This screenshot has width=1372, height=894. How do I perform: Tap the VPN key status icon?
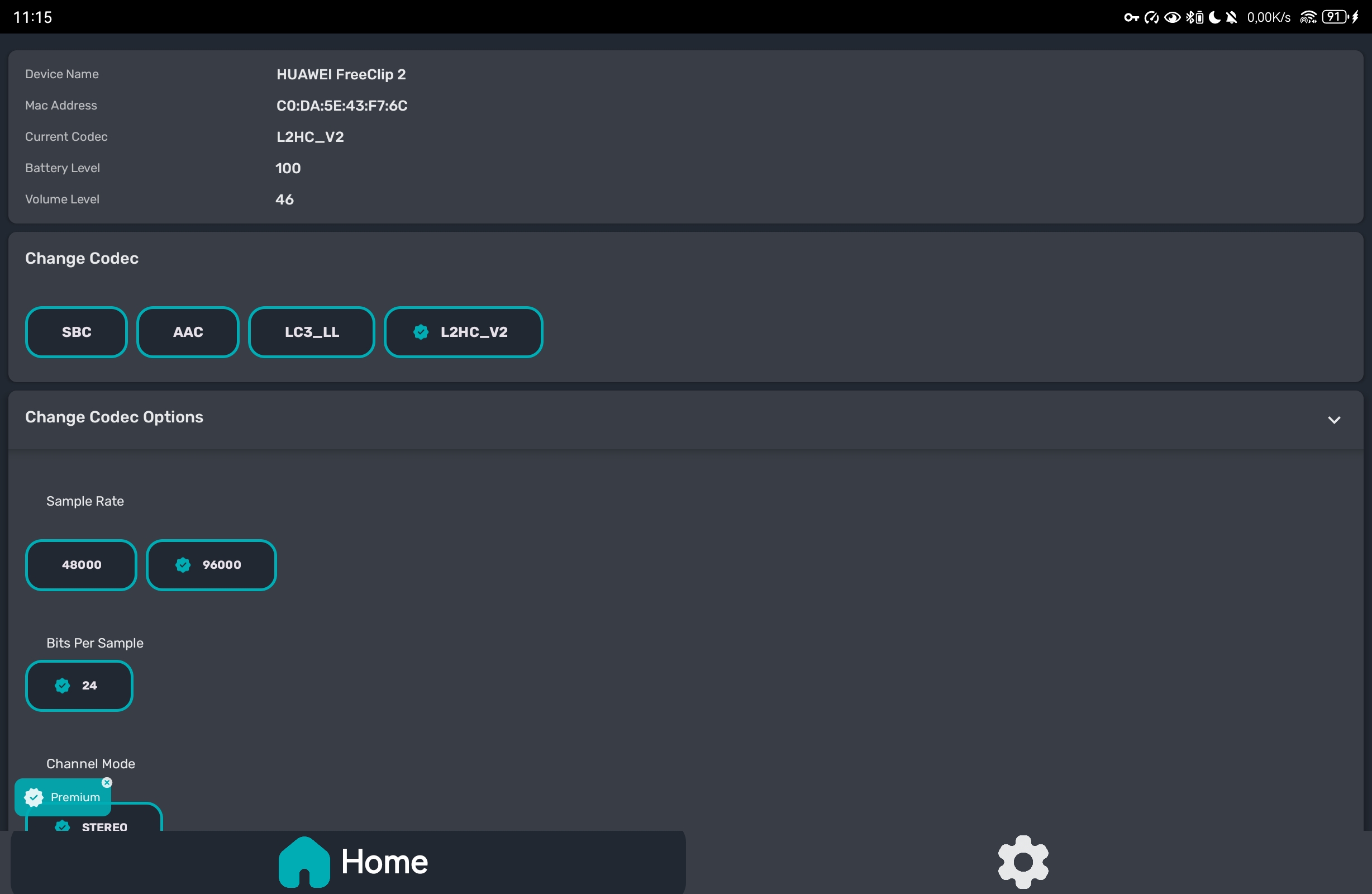[1131, 17]
